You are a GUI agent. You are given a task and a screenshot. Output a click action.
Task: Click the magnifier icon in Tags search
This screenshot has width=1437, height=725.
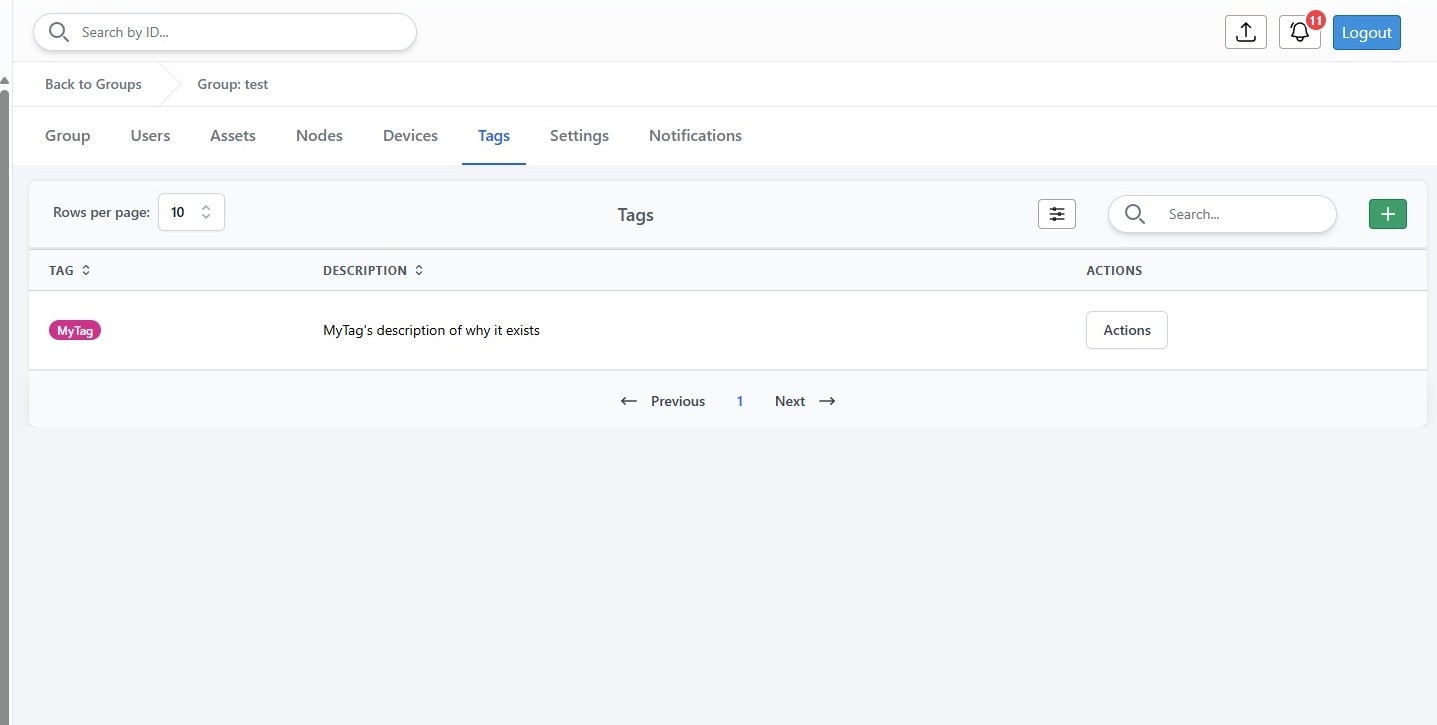(1134, 214)
